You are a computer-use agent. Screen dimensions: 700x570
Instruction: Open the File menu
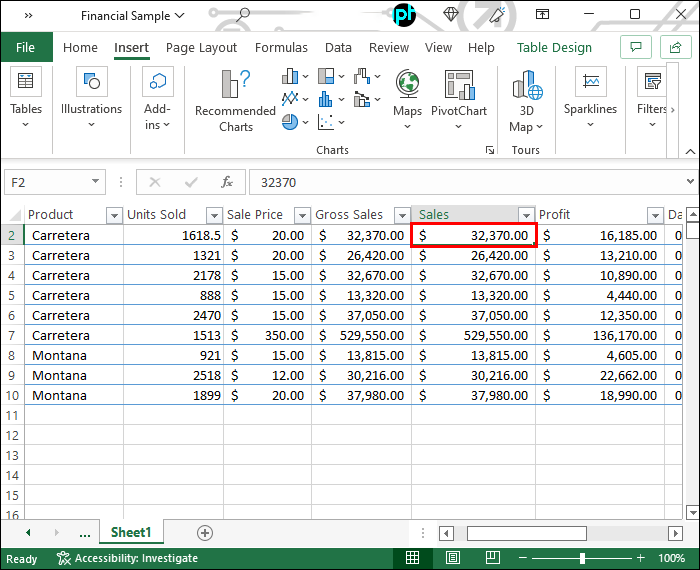26,47
